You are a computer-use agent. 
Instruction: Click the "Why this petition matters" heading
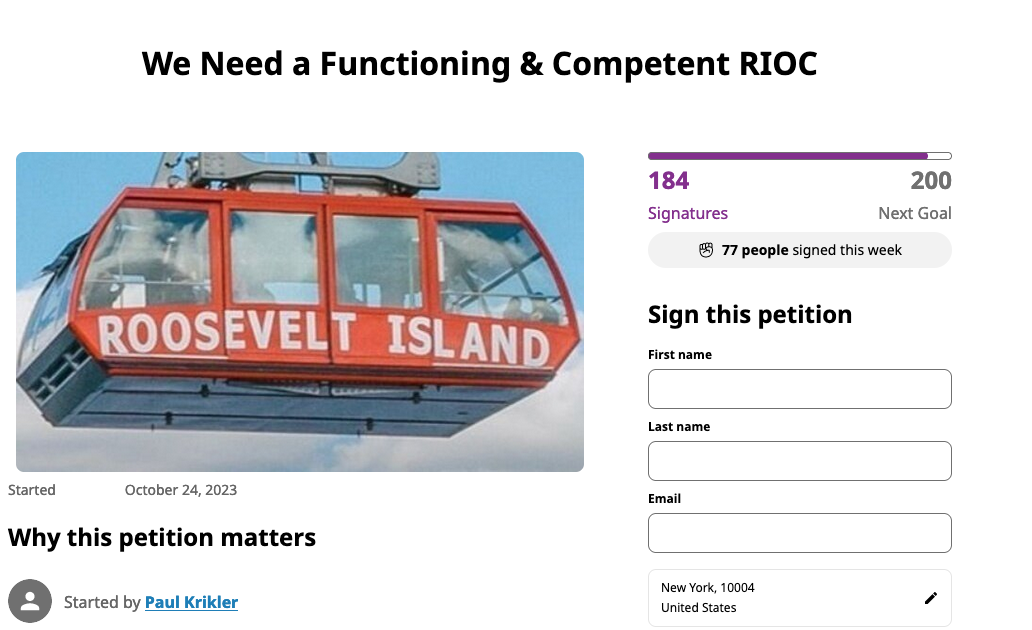tap(162, 538)
